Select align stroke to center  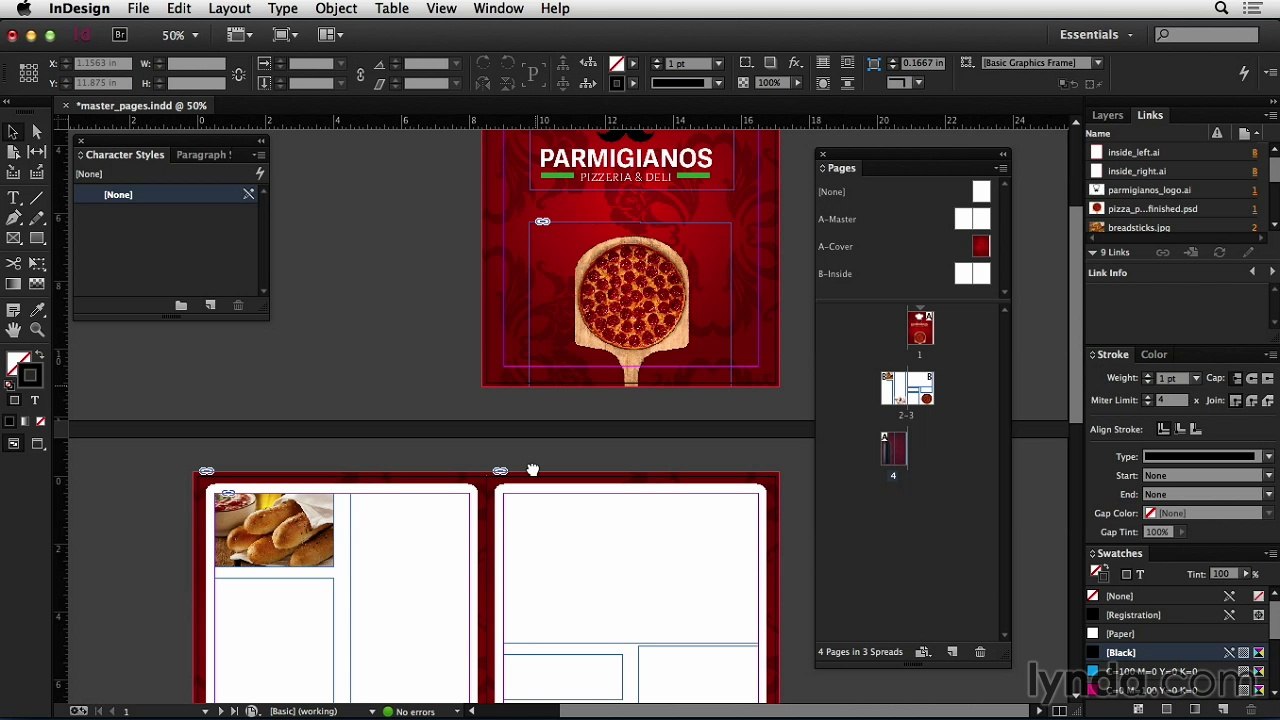(1163, 429)
